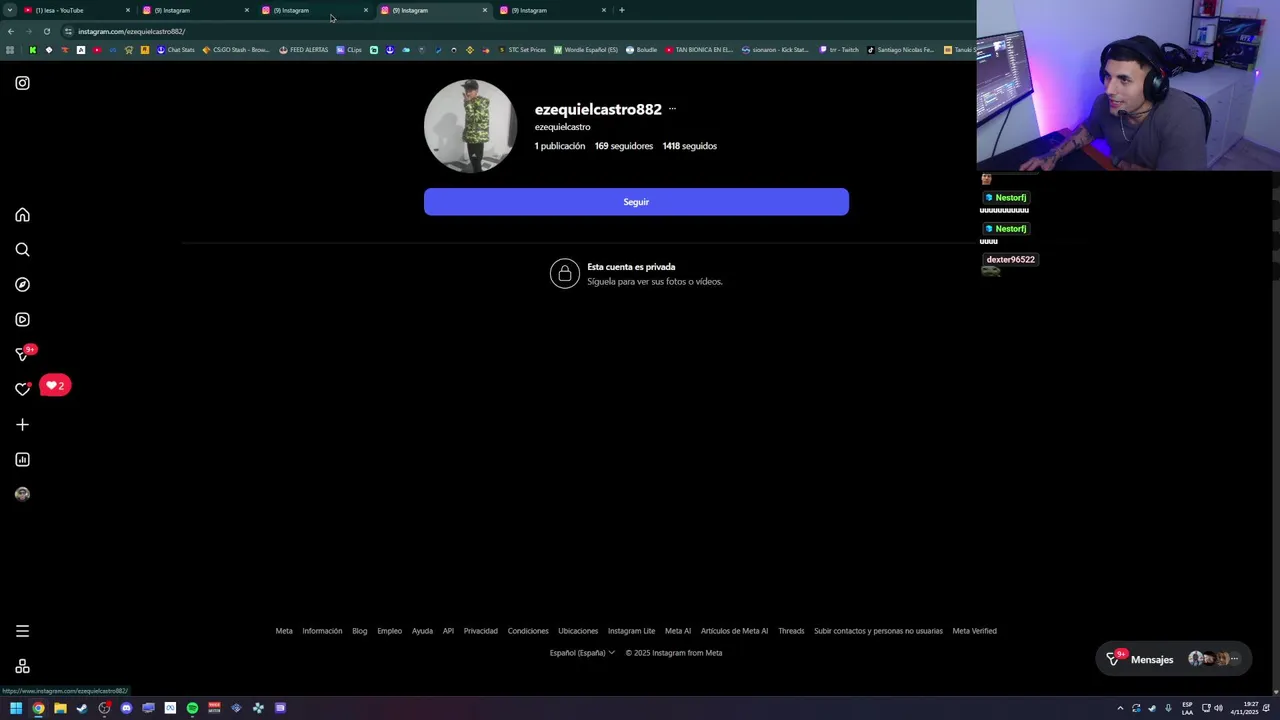Open Explore compass icon in the sidebar
This screenshot has width=1280, height=720.
[x=22, y=285]
